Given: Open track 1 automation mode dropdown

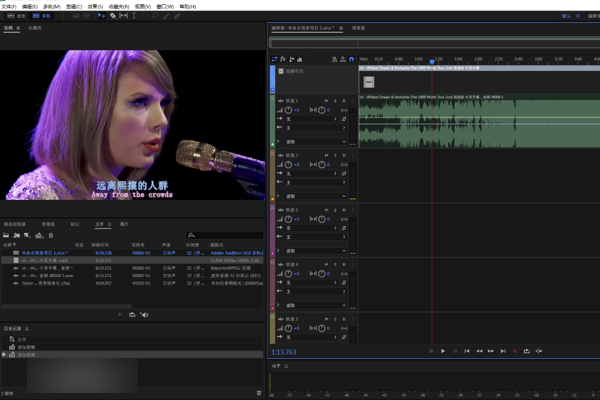Looking at the screenshot, I should [x=316, y=142].
